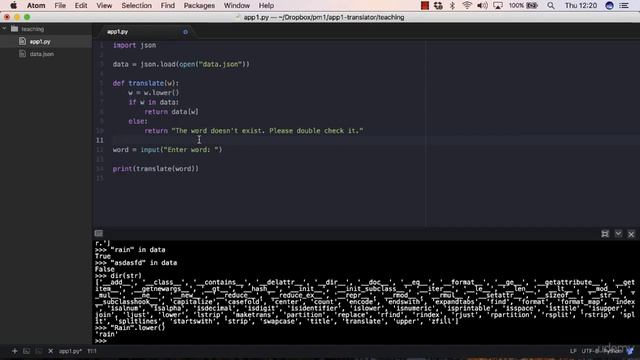The image size is (640, 360).
Task: Change the LF line ending setting
Action: 573,351
